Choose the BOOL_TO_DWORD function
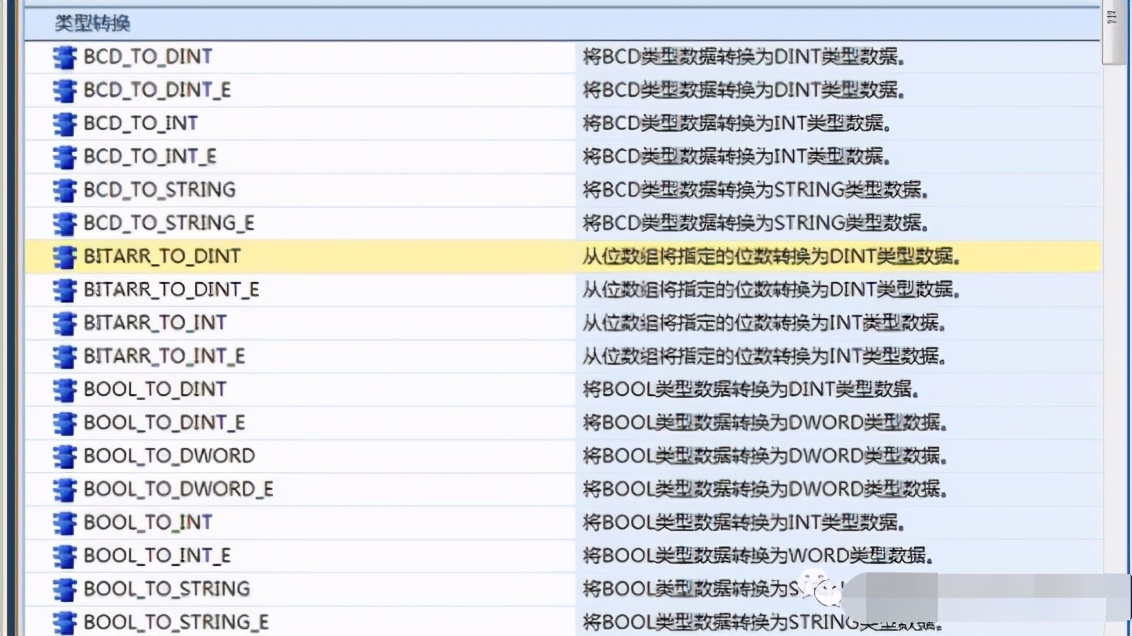This screenshot has width=1132, height=636. click(x=169, y=456)
